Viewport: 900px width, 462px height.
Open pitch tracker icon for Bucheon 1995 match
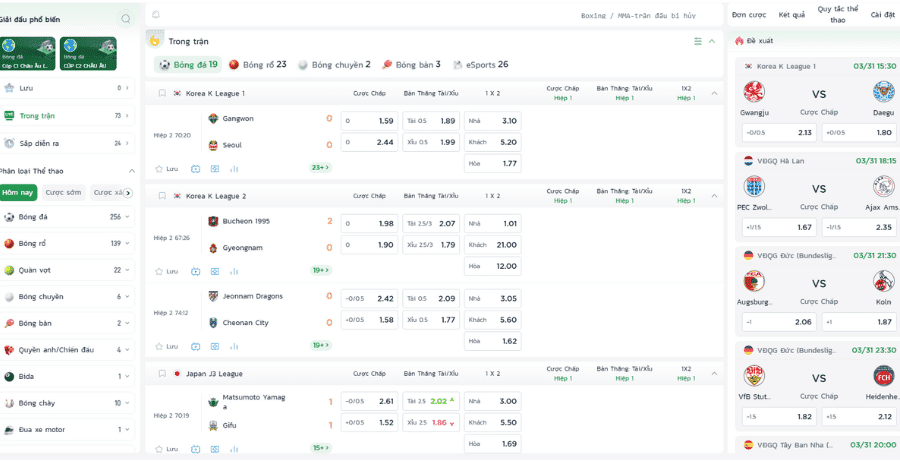point(215,271)
